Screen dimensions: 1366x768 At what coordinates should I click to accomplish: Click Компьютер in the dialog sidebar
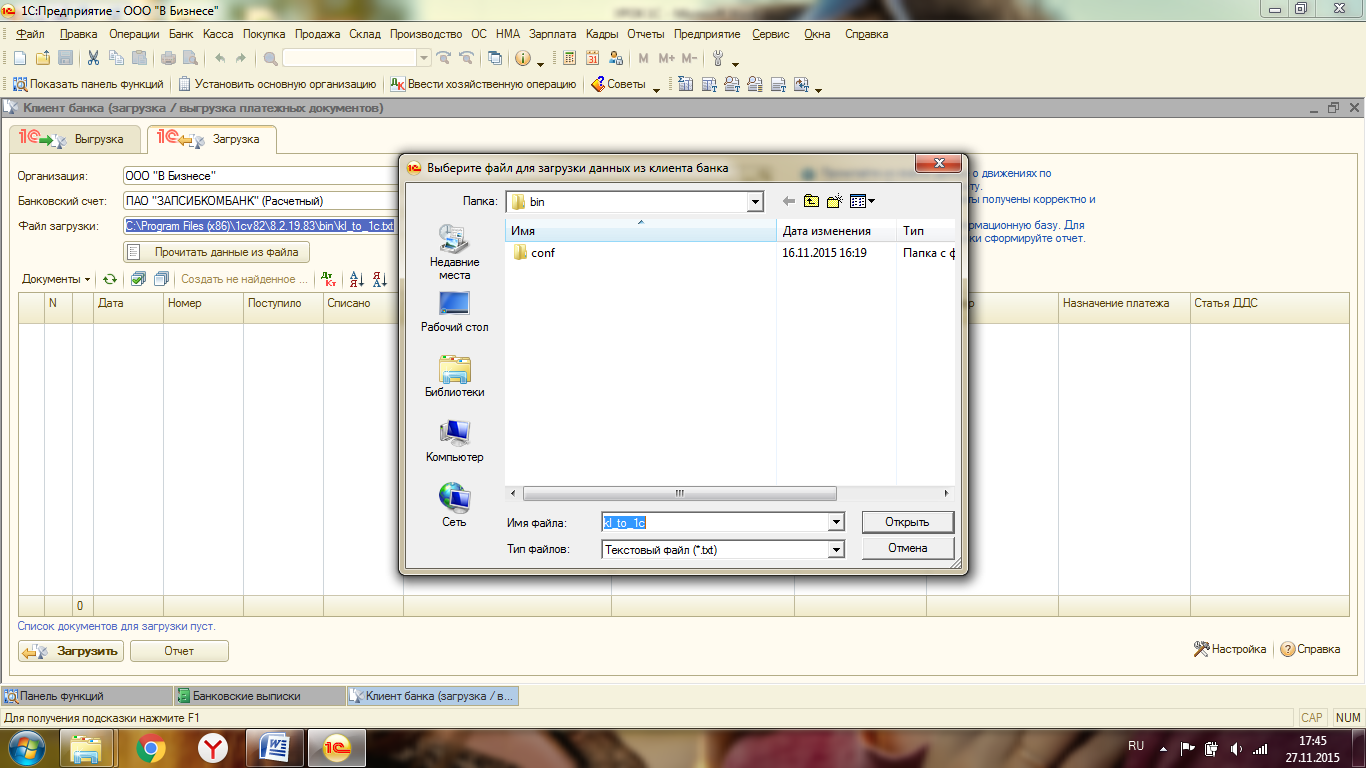point(455,441)
